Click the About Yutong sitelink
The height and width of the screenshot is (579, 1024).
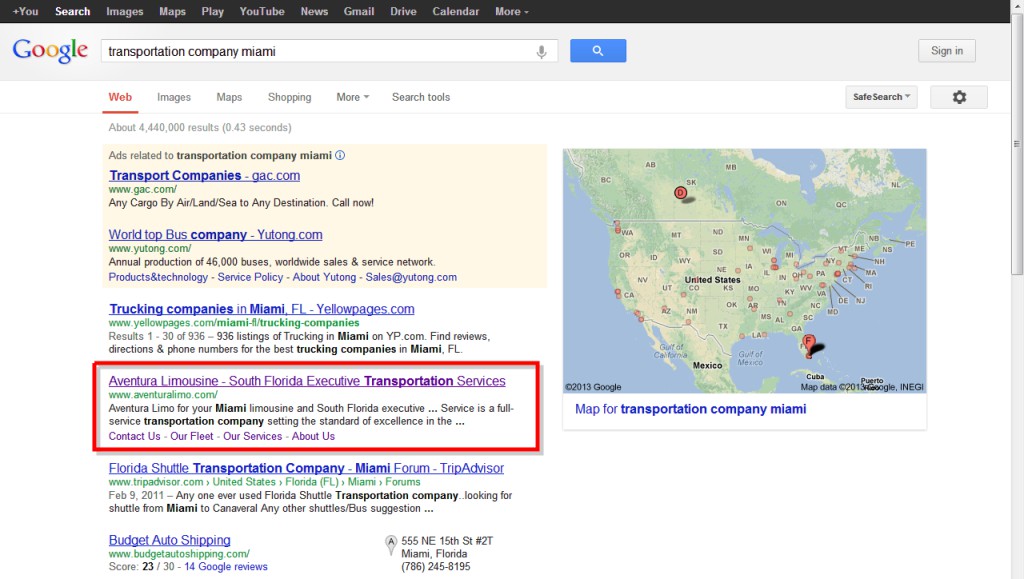[324, 277]
